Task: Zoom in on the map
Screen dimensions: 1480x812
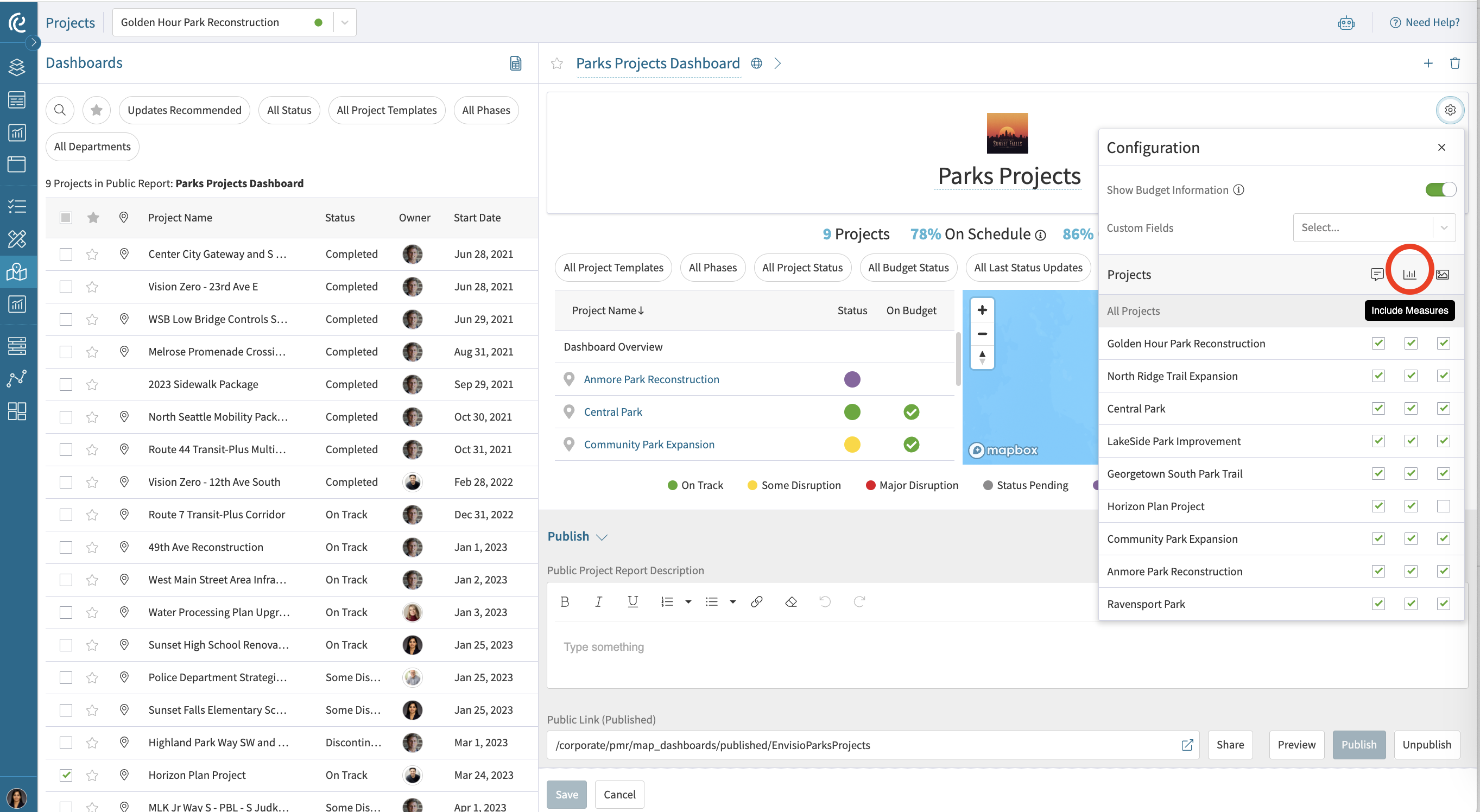Action: (x=982, y=310)
